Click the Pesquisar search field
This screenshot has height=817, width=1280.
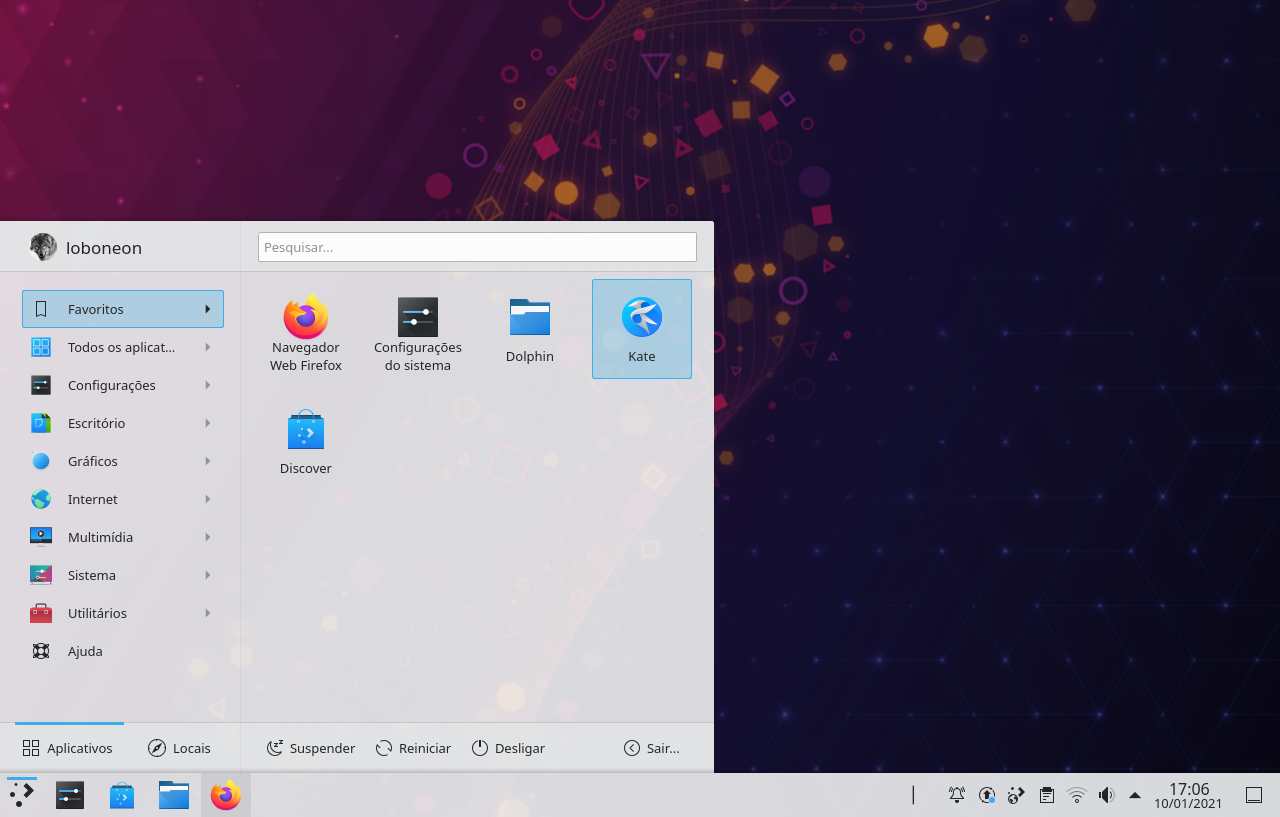pyautogui.click(x=477, y=247)
